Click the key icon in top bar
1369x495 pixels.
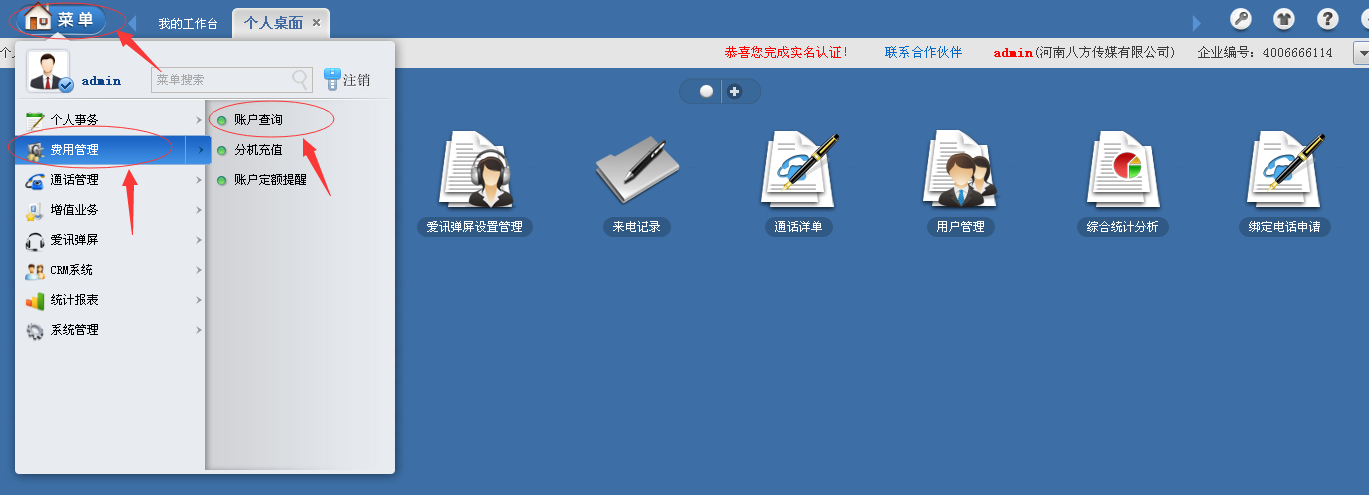pos(1240,19)
